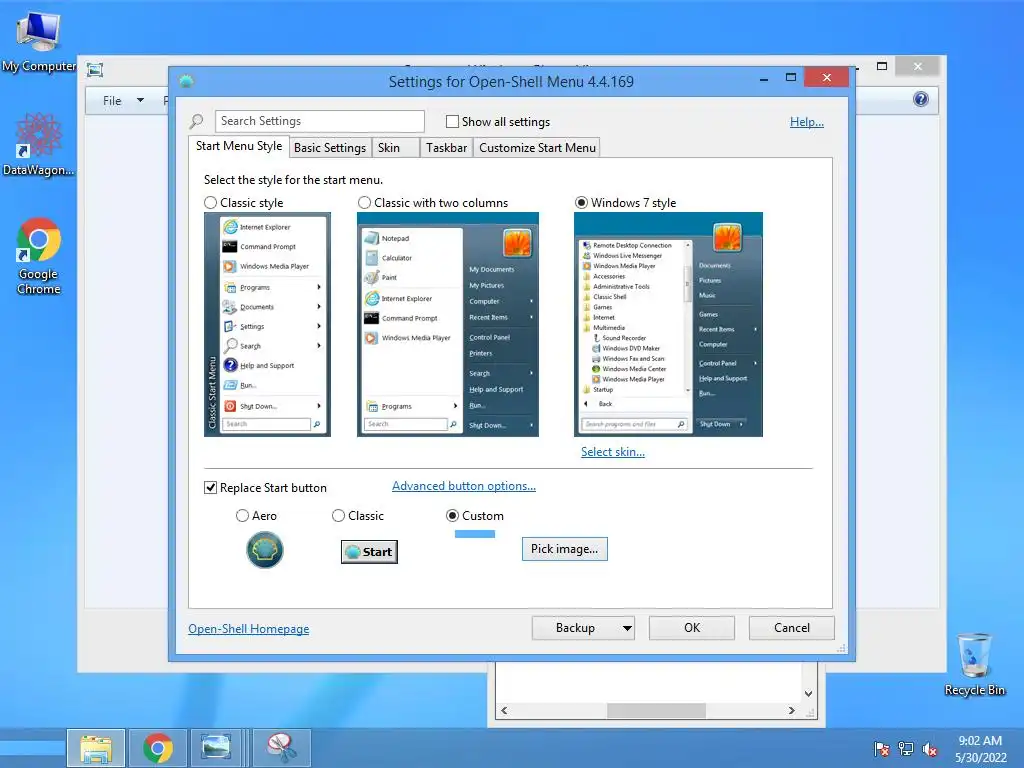Switch to the Start Menu Style tab
The height and width of the screenshot is (768, 1024).
point(239,146)
